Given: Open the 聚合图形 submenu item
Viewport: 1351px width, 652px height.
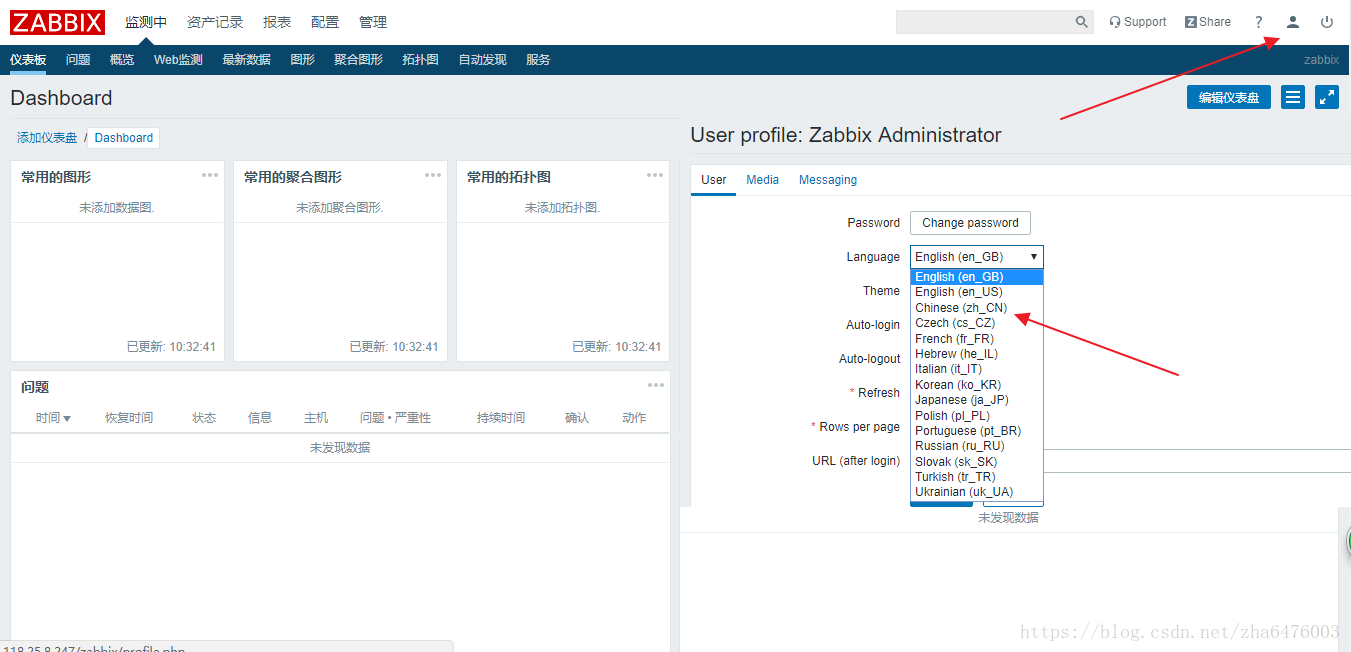Looking at the screenshot, I should tap(358, 60).
